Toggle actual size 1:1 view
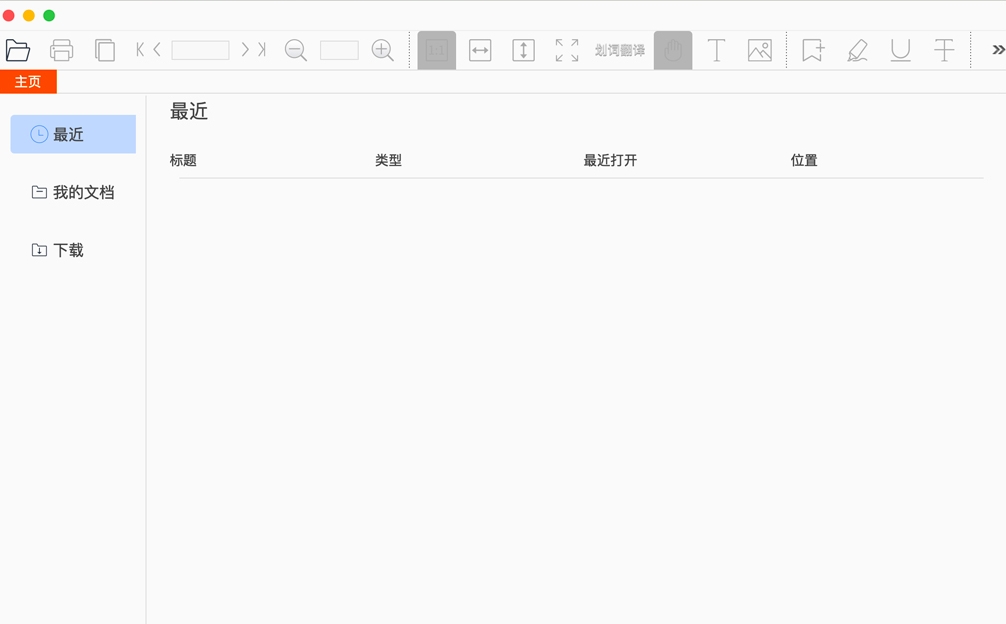 pyautogui.click(x=436, y=49)
